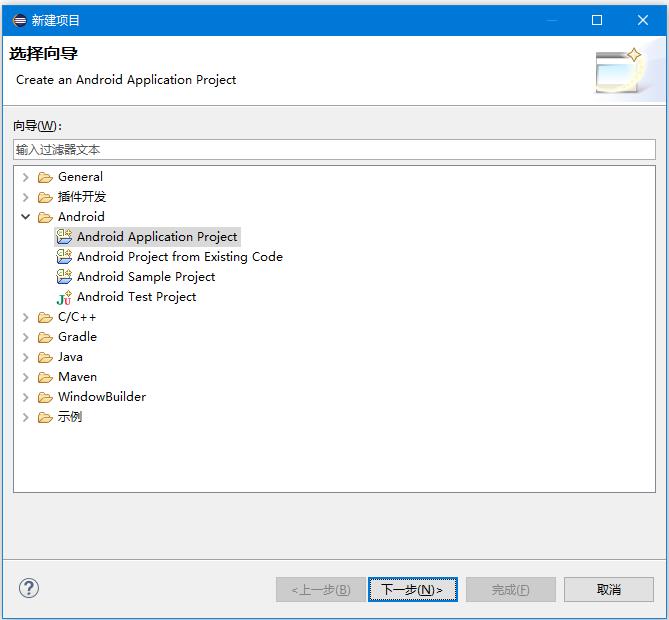Click the 取消 button

click(x=608, y=590)
